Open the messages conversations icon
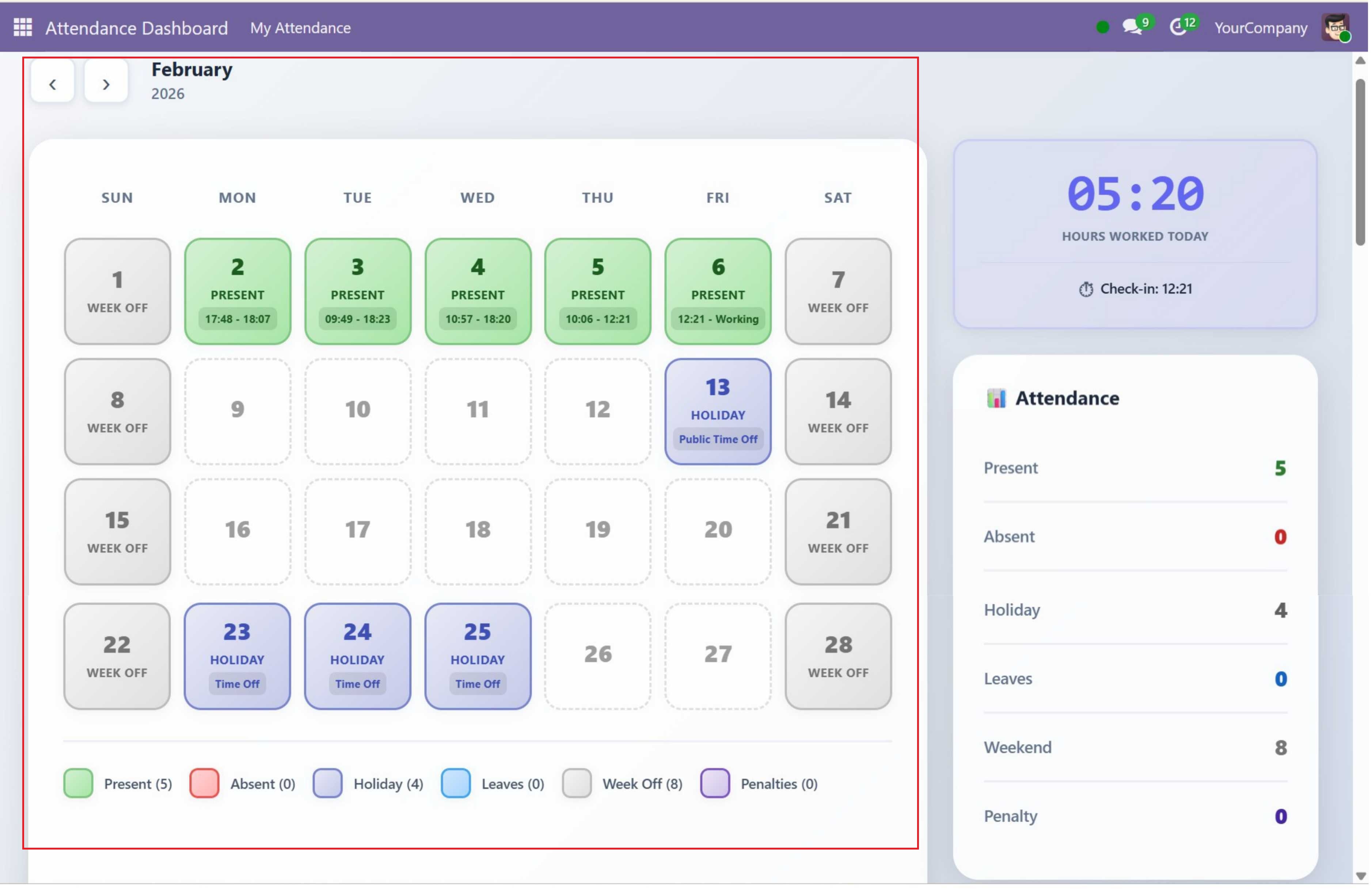1372x889 pixels. coord(1133,27)
